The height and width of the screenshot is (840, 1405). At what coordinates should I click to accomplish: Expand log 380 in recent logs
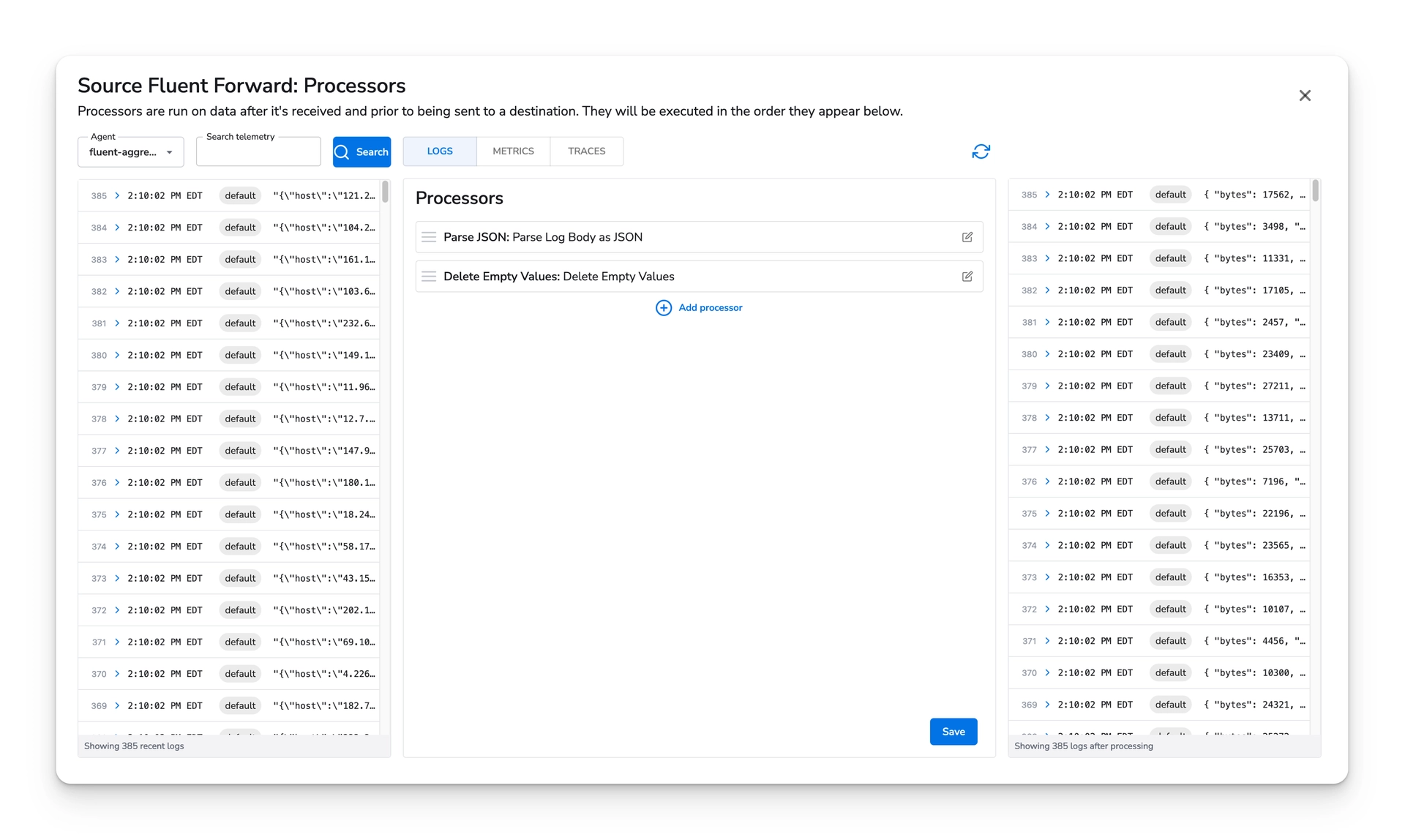click(x=117, y=356)
